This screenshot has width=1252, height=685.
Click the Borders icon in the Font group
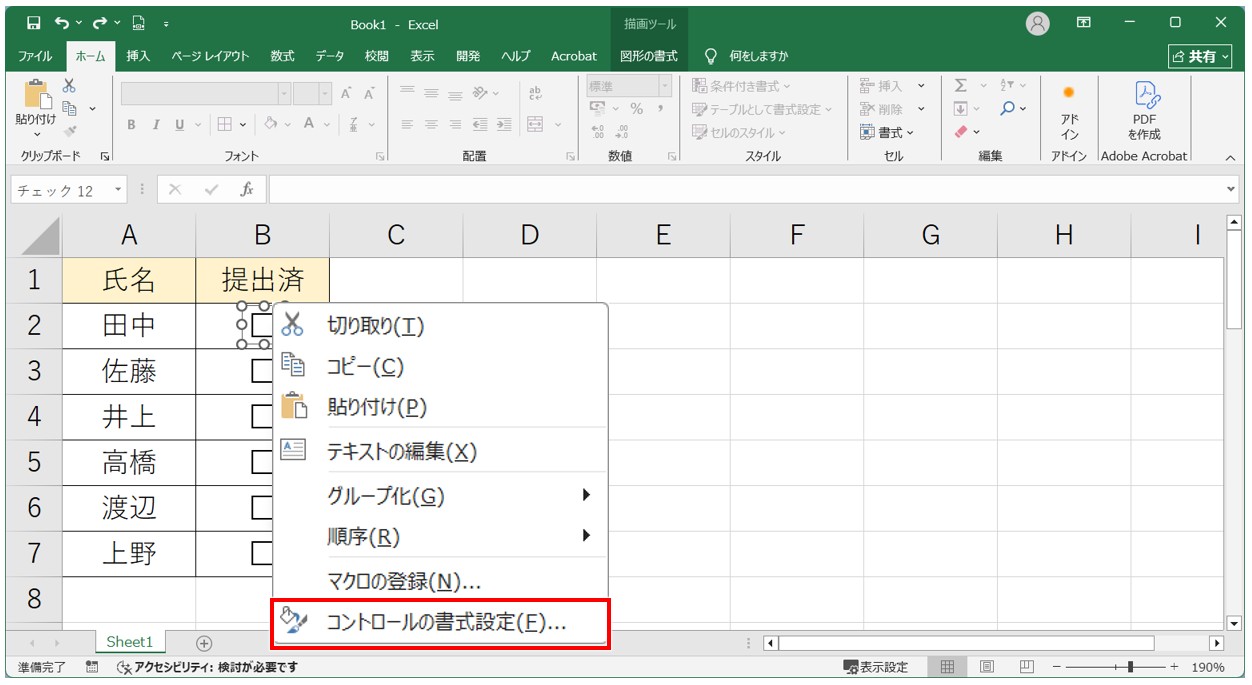pos(225,125)
